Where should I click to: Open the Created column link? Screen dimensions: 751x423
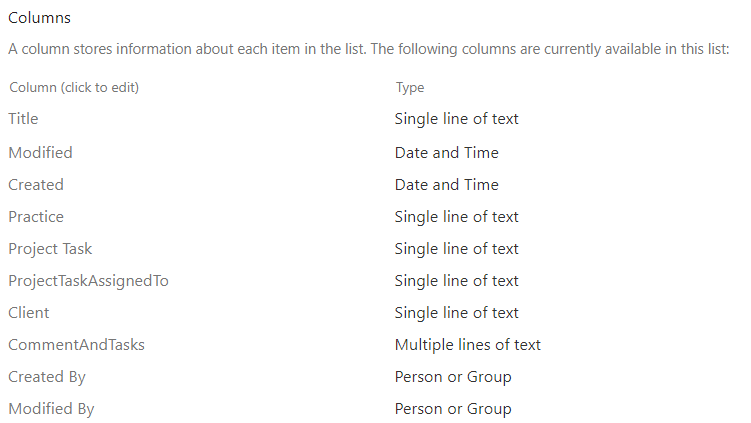[36, 185]
